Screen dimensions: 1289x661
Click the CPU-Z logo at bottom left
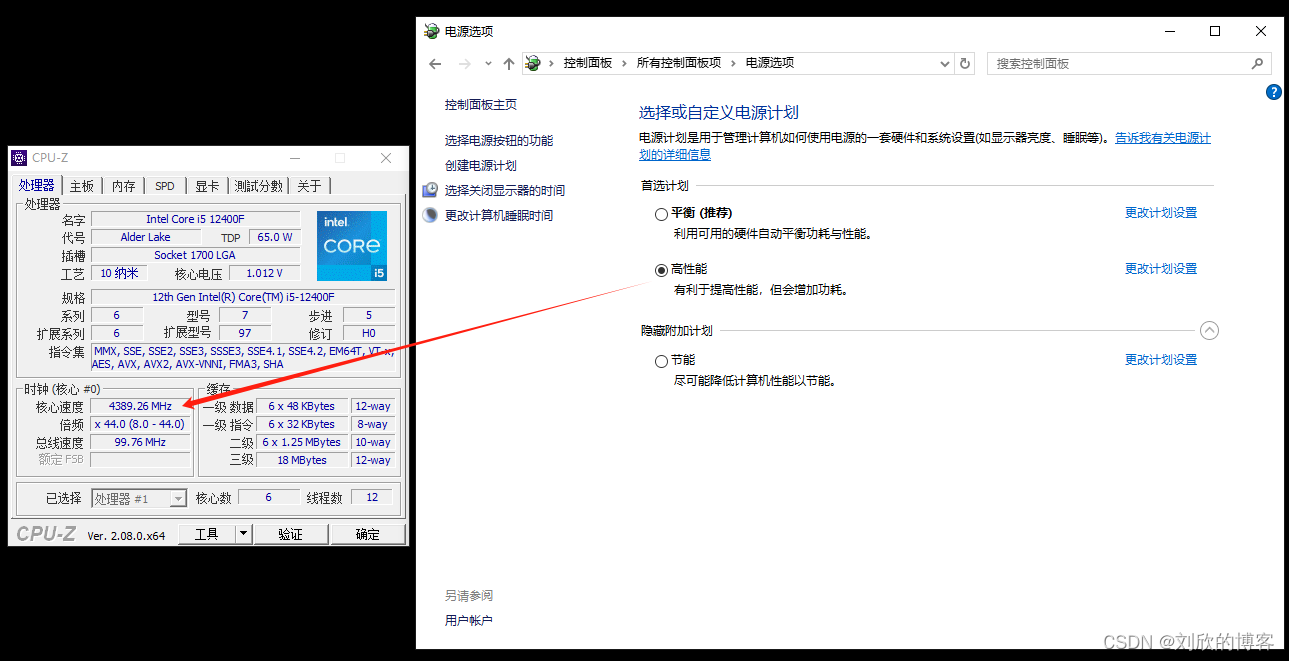pos(45,534)
